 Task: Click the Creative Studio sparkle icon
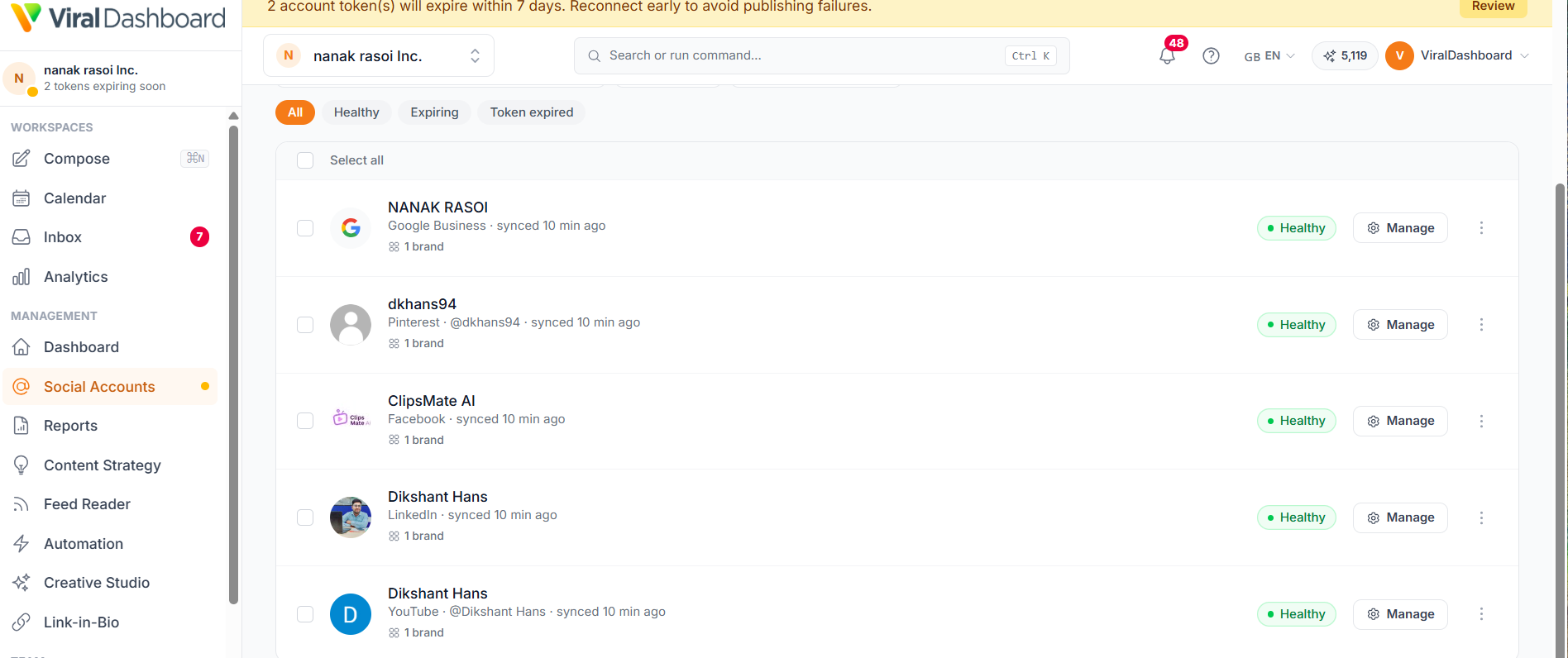[x=22, y=583]
